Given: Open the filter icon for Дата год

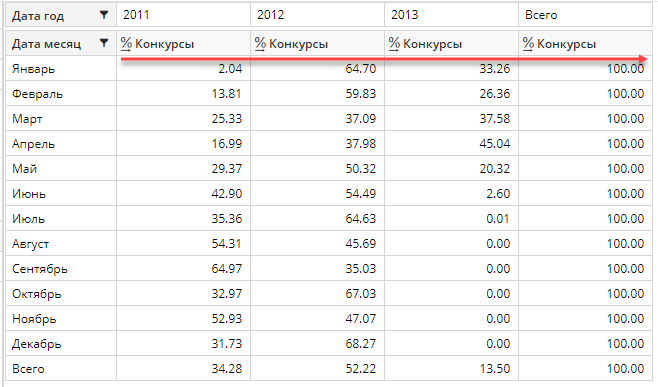Looking at the screenshot, I should tap(104, 15).
